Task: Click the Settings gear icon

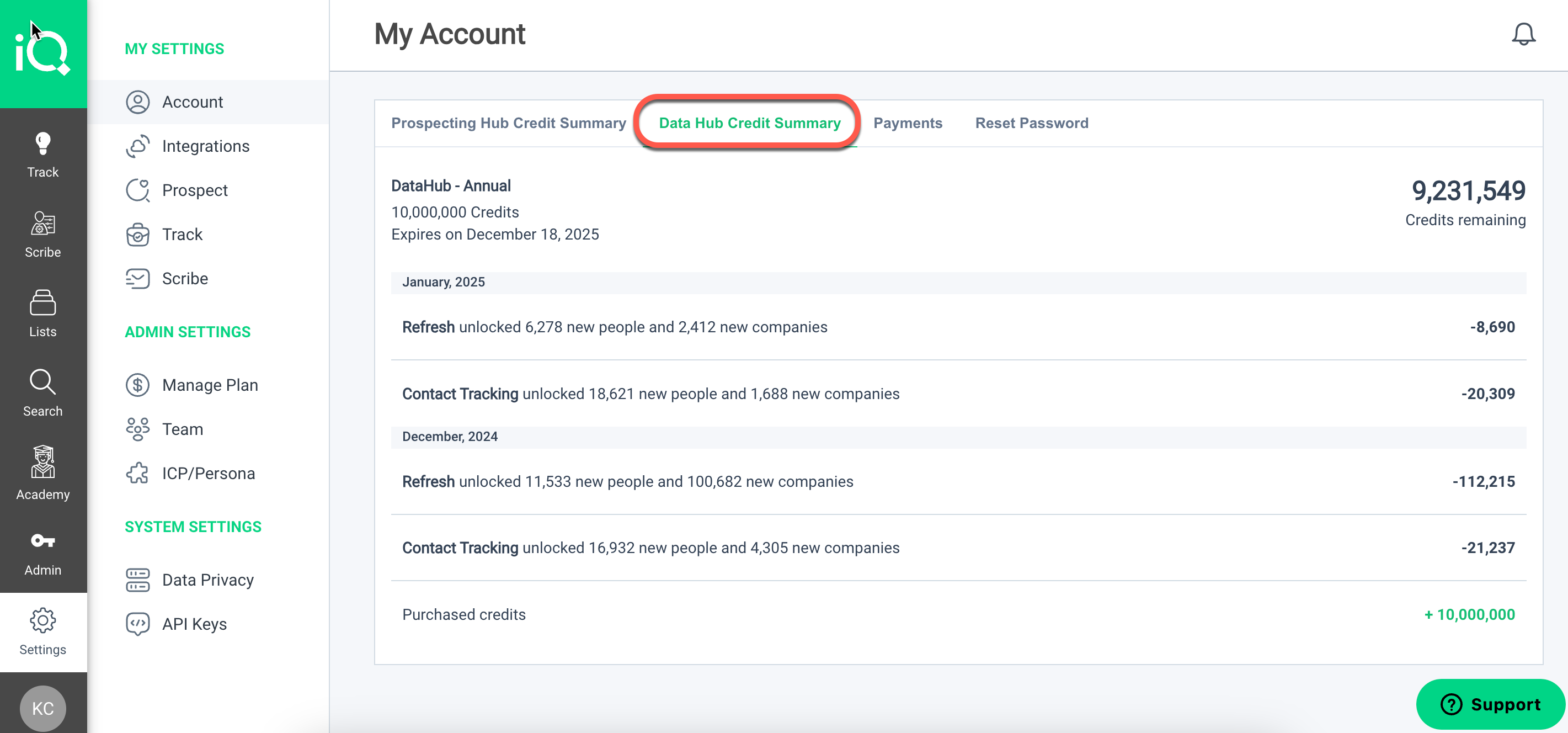Action: point(42,631)
